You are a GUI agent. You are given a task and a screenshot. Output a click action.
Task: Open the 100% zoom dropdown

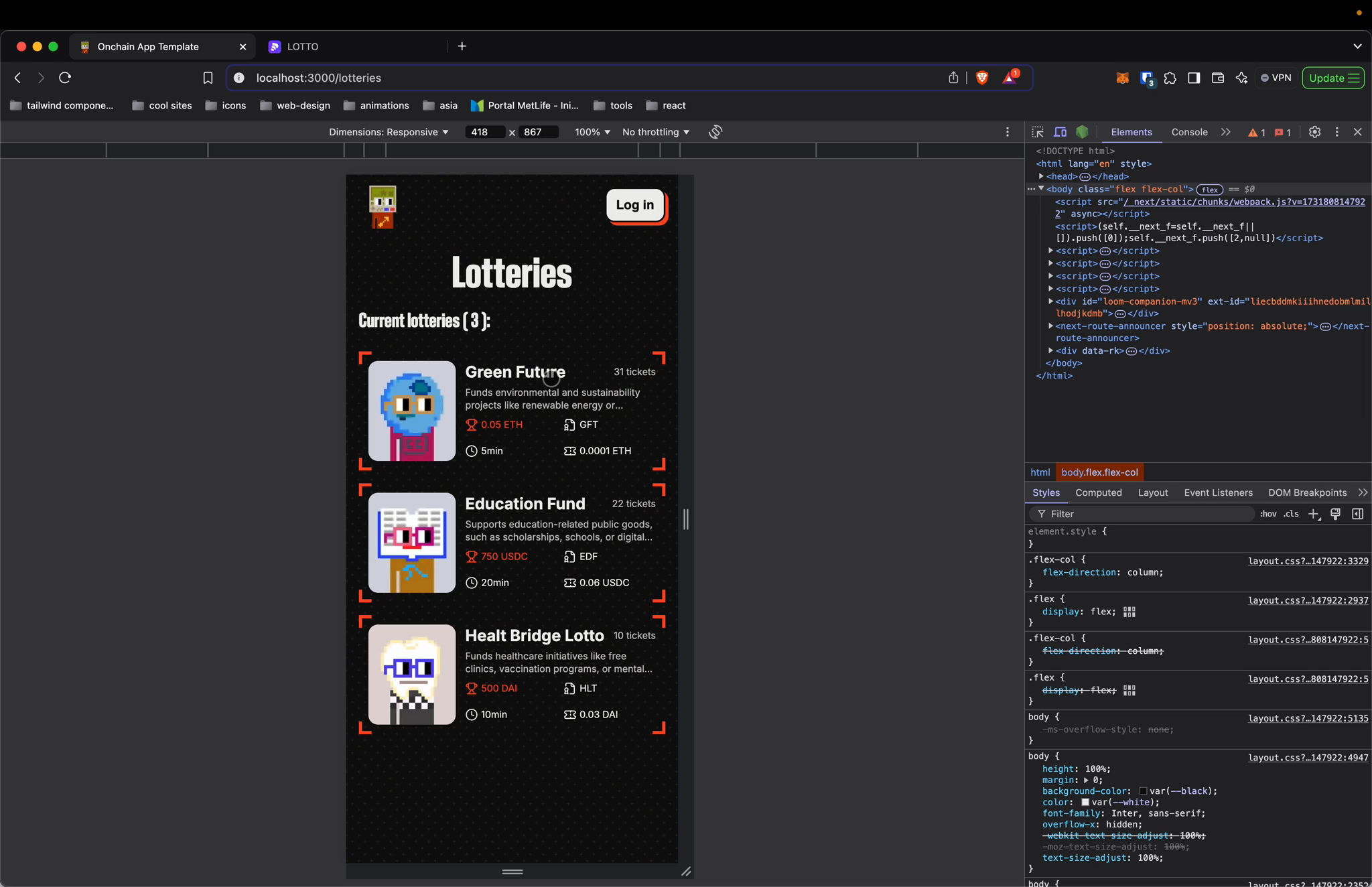(x=592, y=132)
